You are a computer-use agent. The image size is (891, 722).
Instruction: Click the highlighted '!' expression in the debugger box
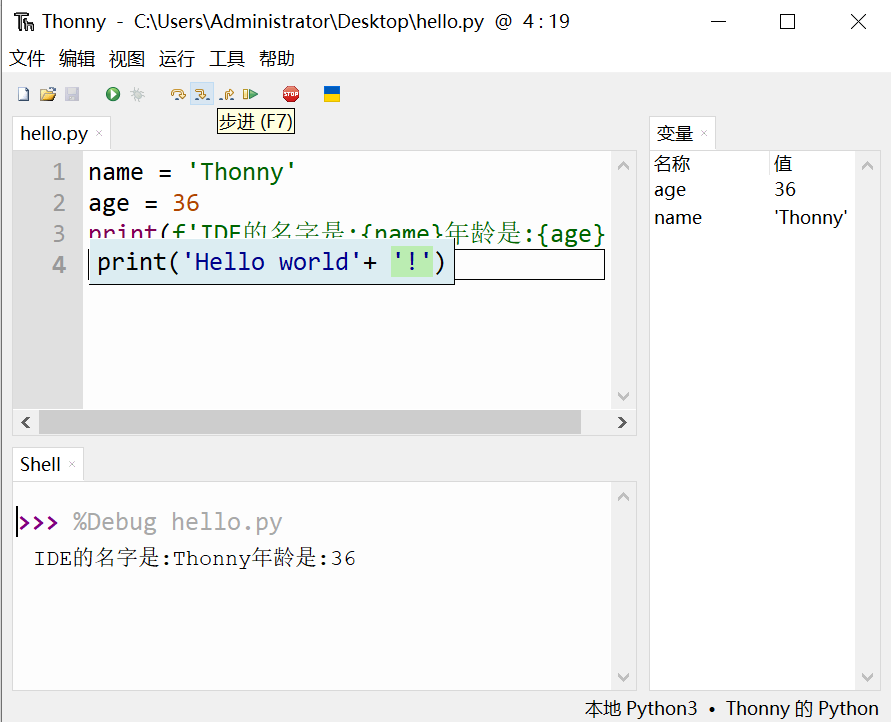coord(412,262)
